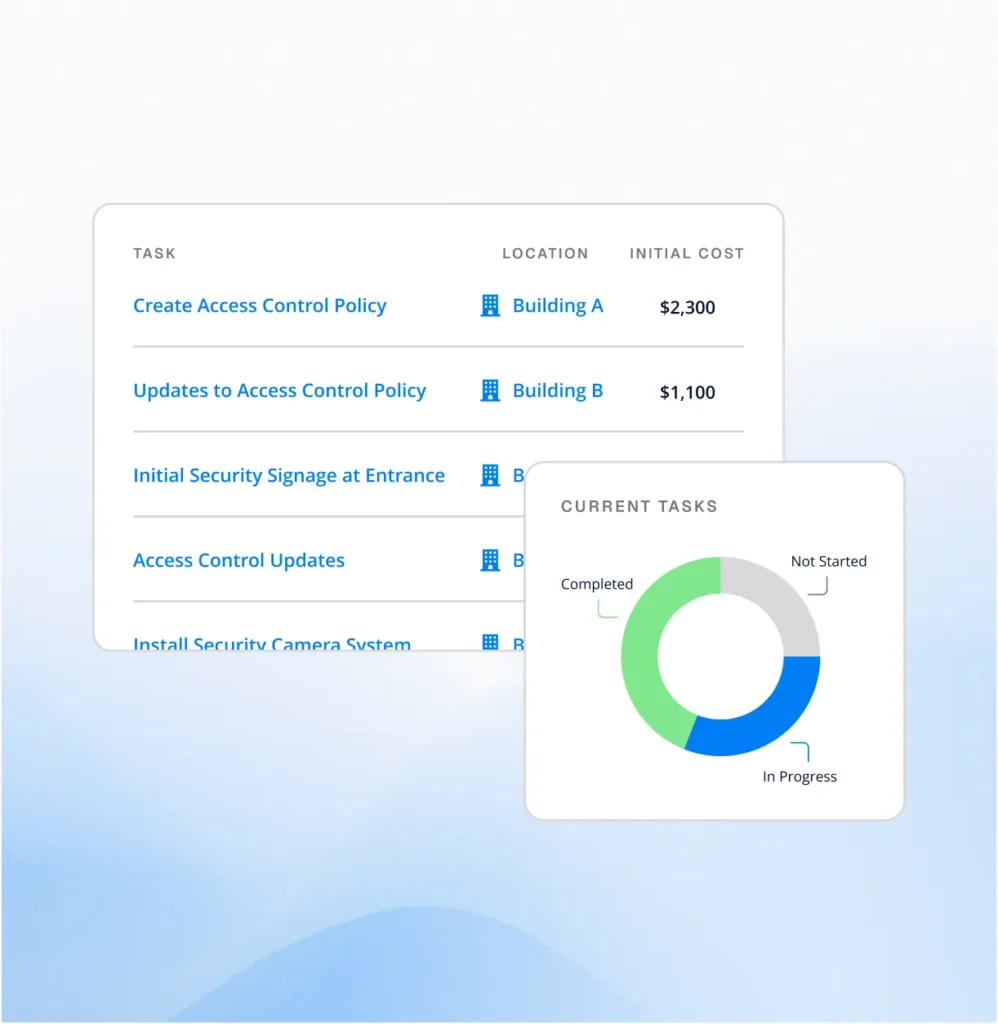This screenshot has height=1024, width=998.
Task: Open the Create Access Control Policy task
Action: point(259,306)
